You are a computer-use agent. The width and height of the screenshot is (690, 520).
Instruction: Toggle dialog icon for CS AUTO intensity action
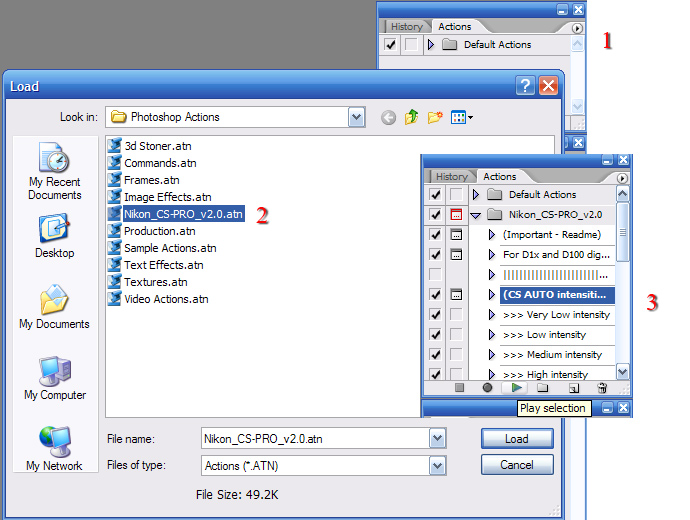tap(456, 294)
